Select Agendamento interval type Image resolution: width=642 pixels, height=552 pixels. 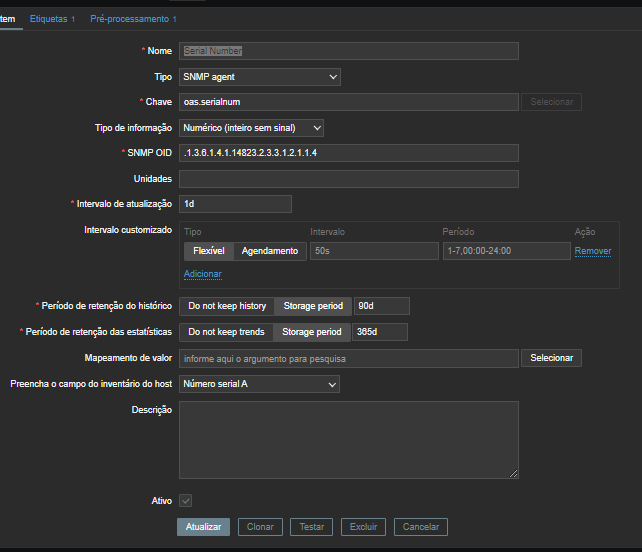coord(270,251)
